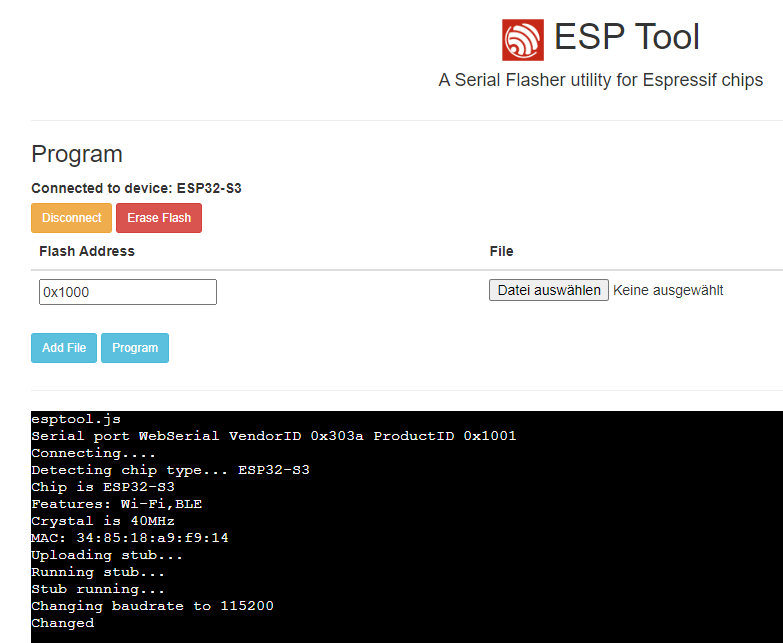Click the 'Changed' console line
The height and width of the screenshot is (643, 783).
(x=62, y=623)
